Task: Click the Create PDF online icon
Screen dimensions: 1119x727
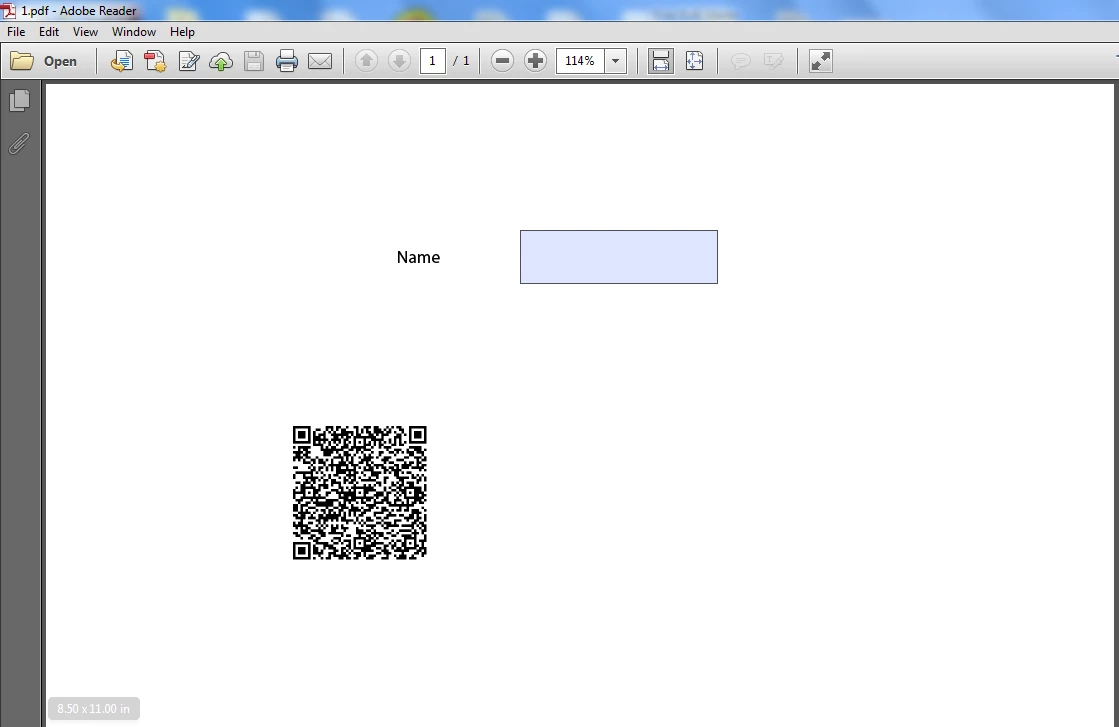Action: [x=155, y=61]
